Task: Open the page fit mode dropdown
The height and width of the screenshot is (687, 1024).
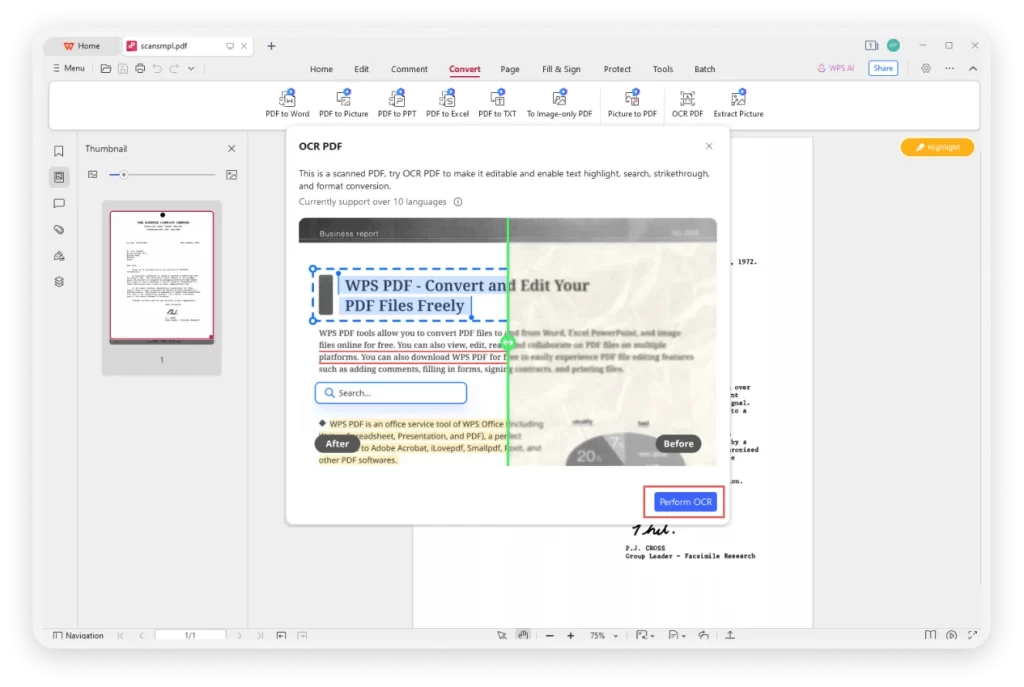Action: (645, 635)
